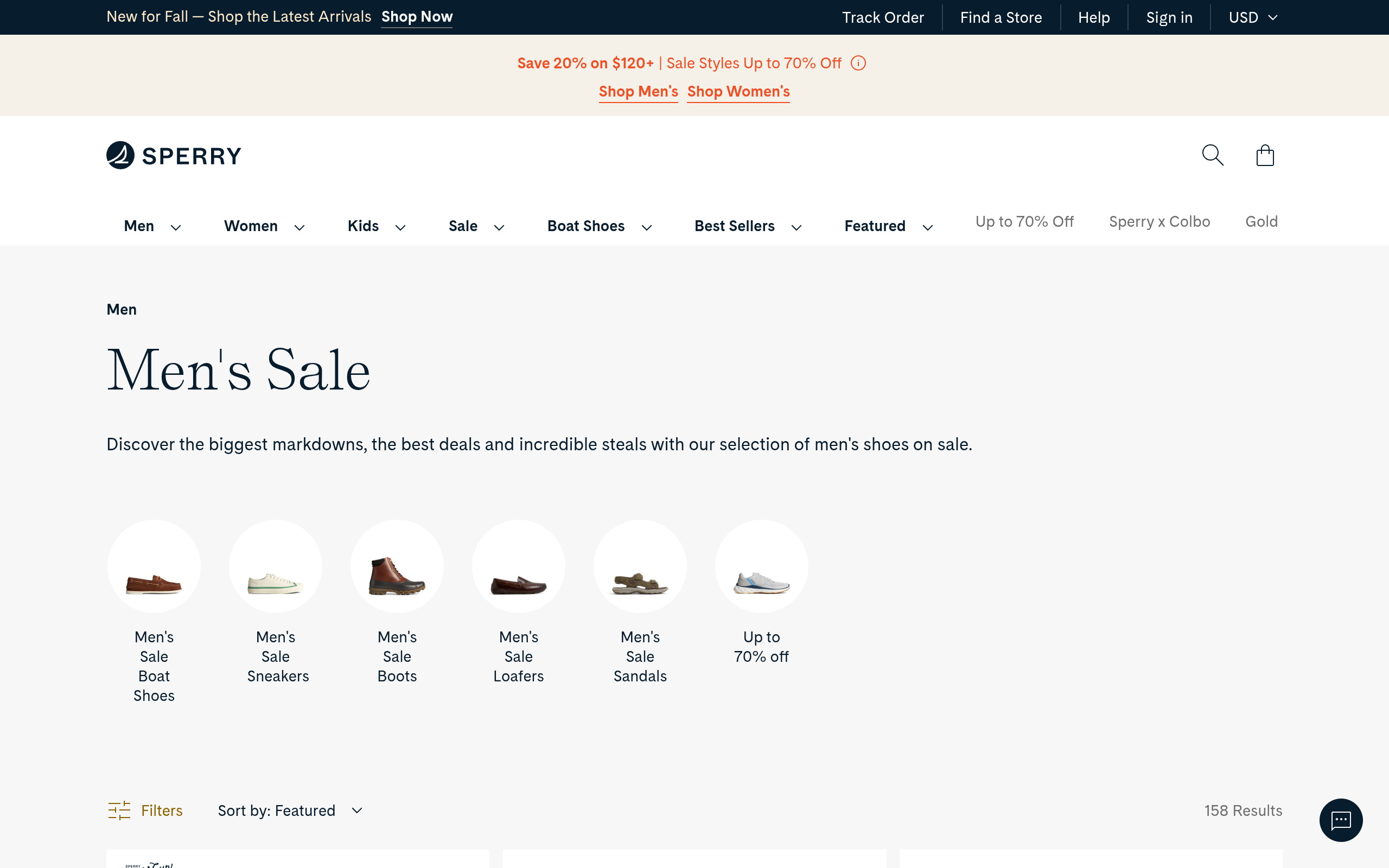Open the search magnifier icon
Screen dimensions: 1389x868
1213,155
